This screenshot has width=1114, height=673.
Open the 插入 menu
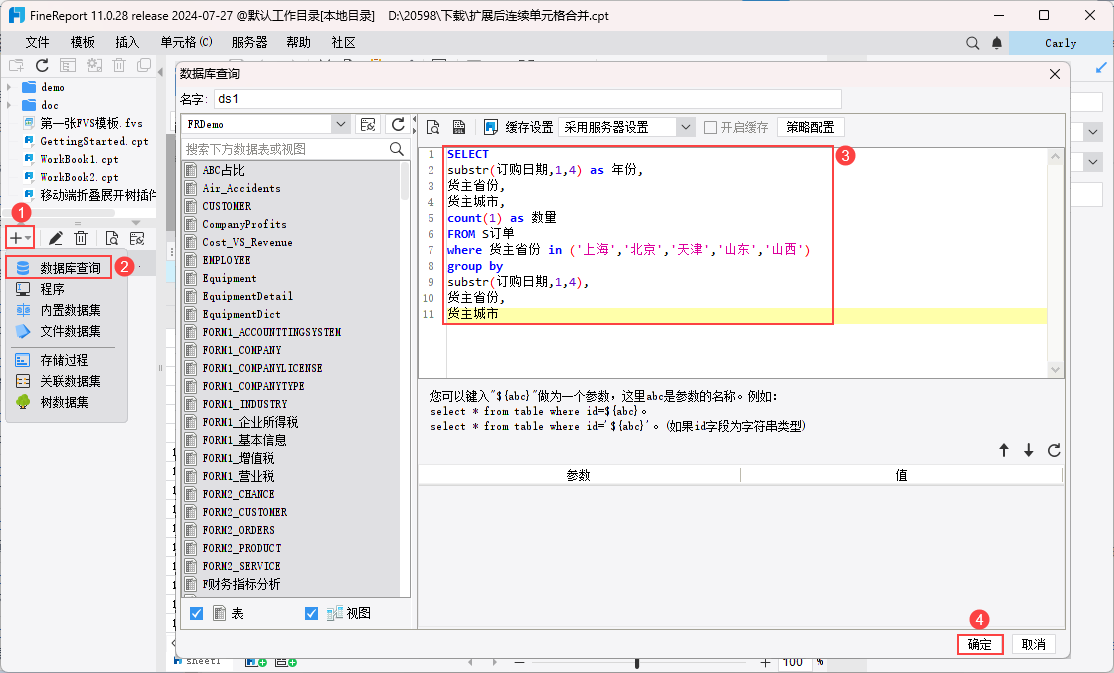(x=127, y=43)
